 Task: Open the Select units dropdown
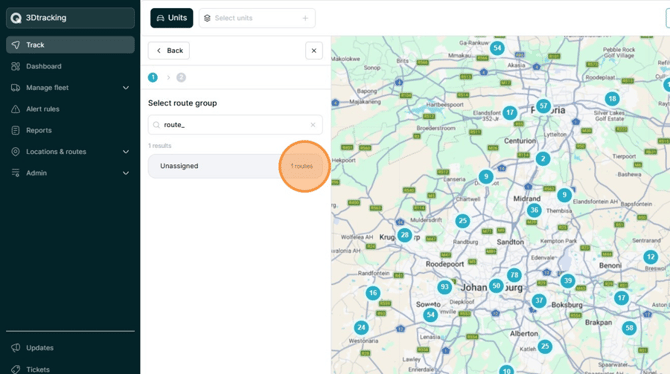pyautogui.click(x=257, y=18)
